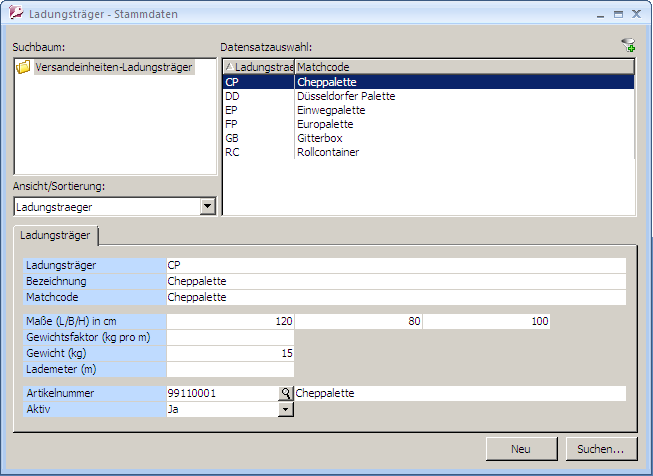This screenshot has width=653, height=476.
Task: Sort by the Ladungstraeger column header
Action: pos(259,66)
